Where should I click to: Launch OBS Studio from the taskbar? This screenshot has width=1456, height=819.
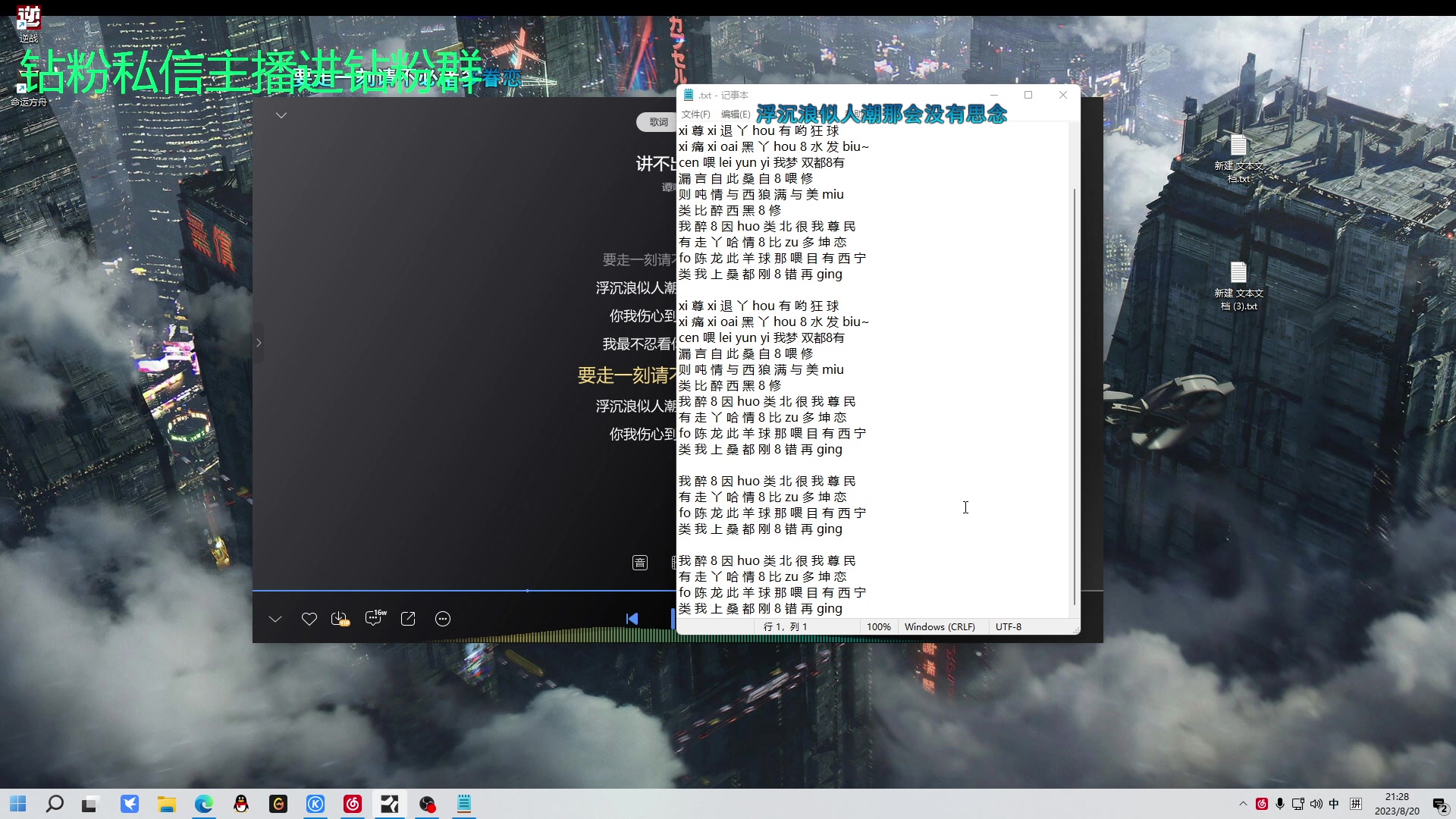coord(427,805)
